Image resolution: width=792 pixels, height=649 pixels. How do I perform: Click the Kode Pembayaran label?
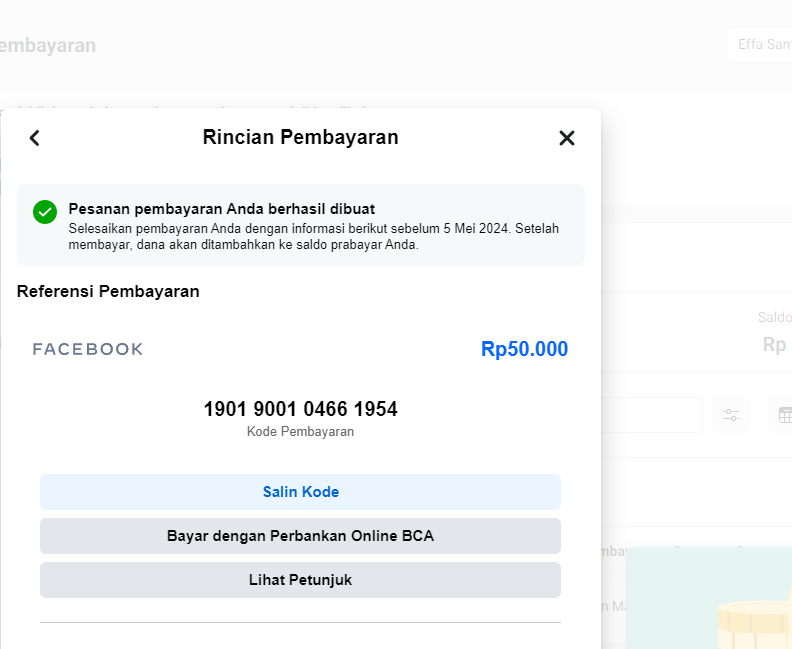pyautogui.click(x=301, y=432)
